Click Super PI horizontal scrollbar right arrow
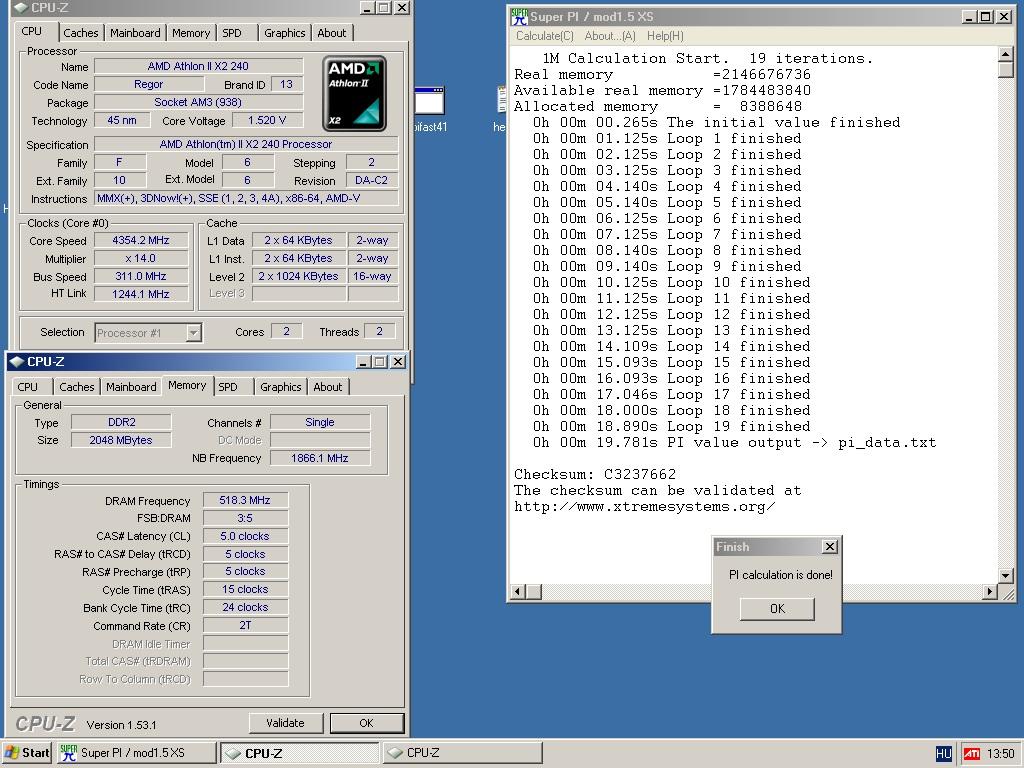This screenshot has width=1024, height=768. [990, 592]
